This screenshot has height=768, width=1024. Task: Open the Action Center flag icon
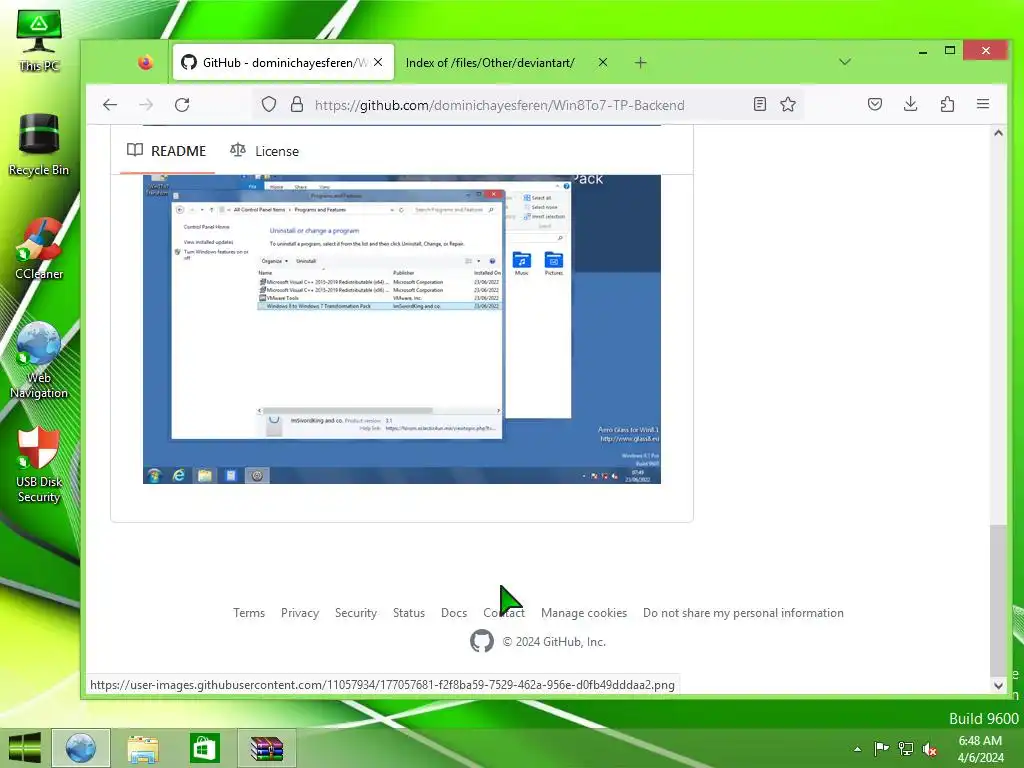coord(881,749)
